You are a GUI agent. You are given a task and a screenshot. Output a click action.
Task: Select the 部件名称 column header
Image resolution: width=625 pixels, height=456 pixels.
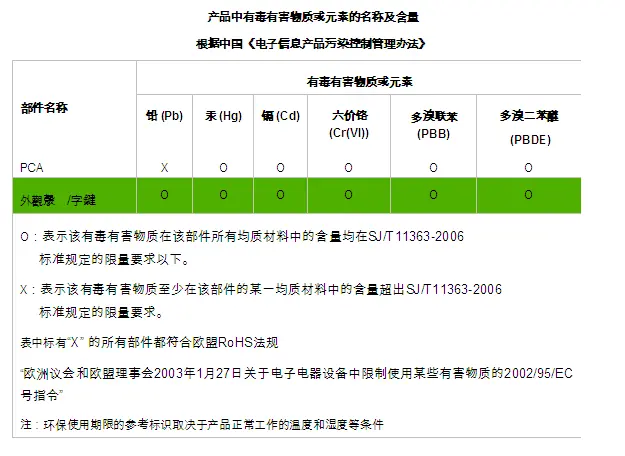[x=44, y=108]
